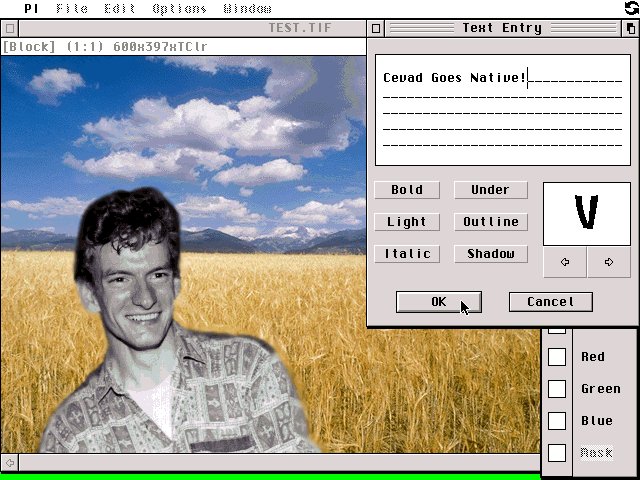Viewport: 640px width, 480px height.
Task: Select next font with the right arrow
Action: tap(609, 262)
